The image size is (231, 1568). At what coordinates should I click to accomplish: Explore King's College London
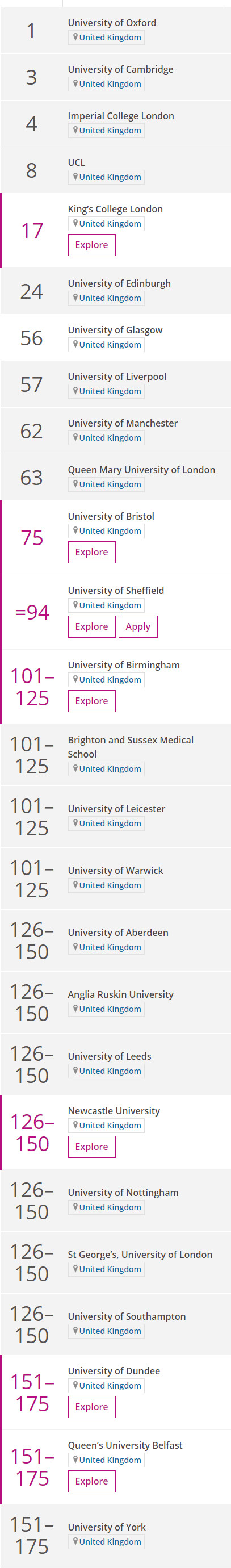point(92,245)
